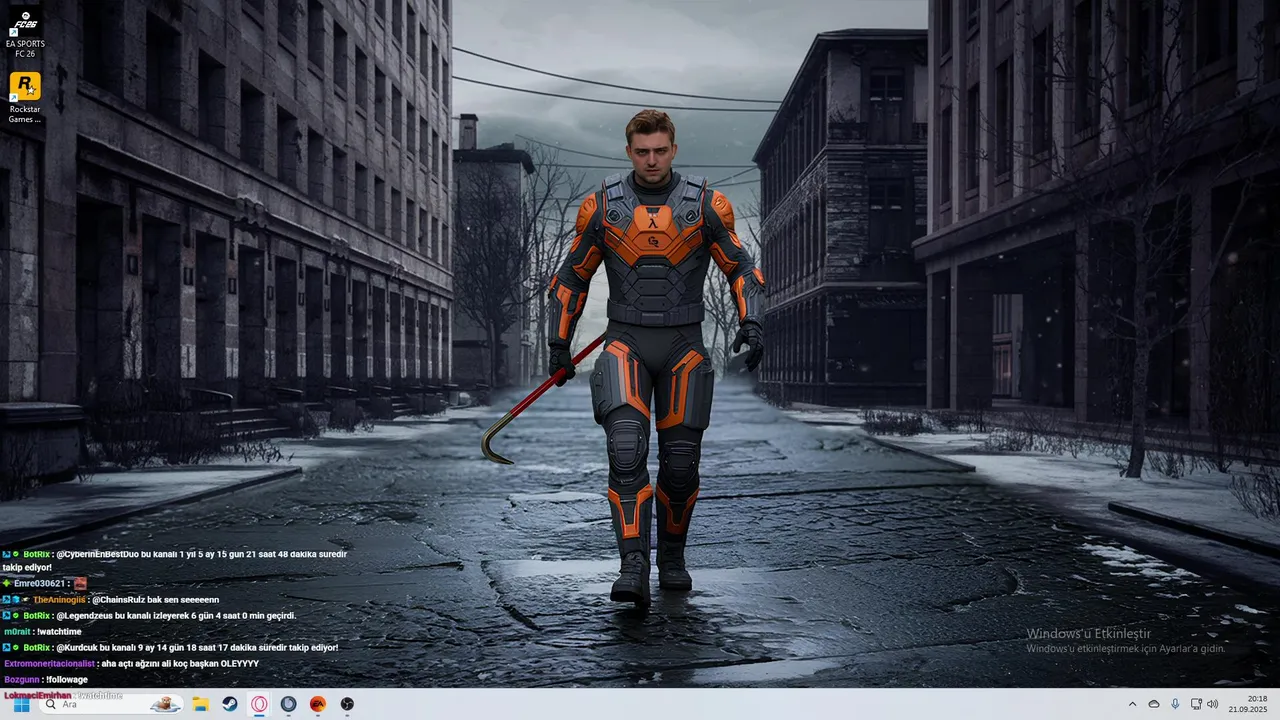Viewport: 1280px width, 720px height.
Task: Switch to Opera GX in the taskbar
Action: (x=259, y=704)
